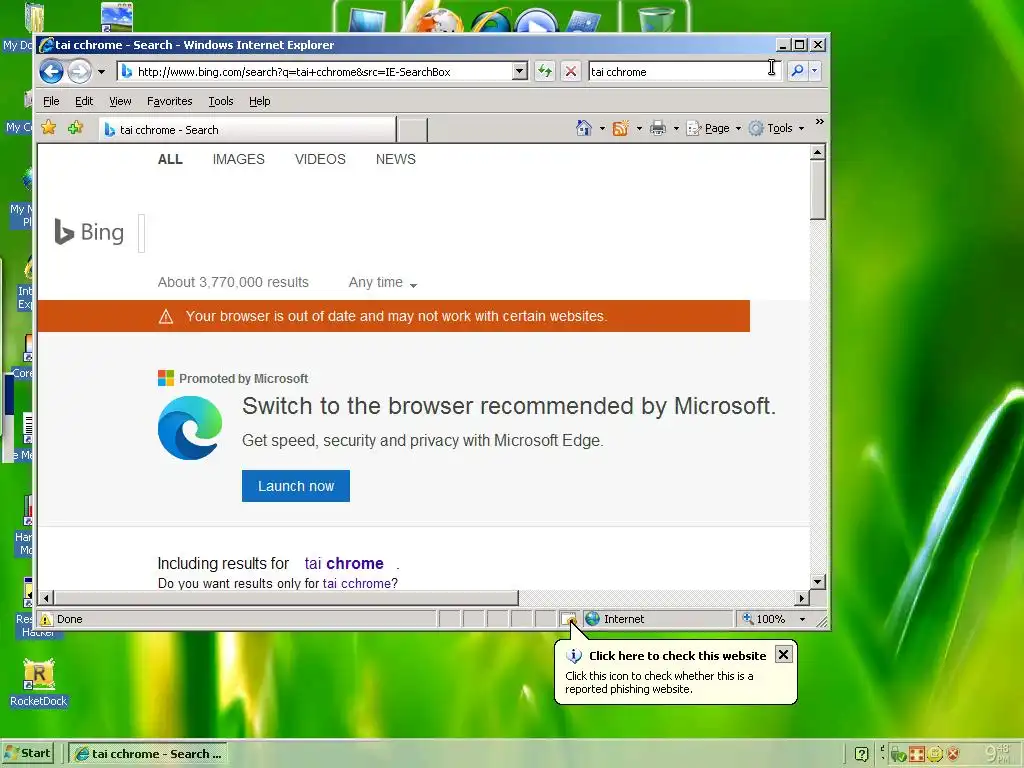
Task: Click the RSS Feeds icon
Action: coord(620,128)
